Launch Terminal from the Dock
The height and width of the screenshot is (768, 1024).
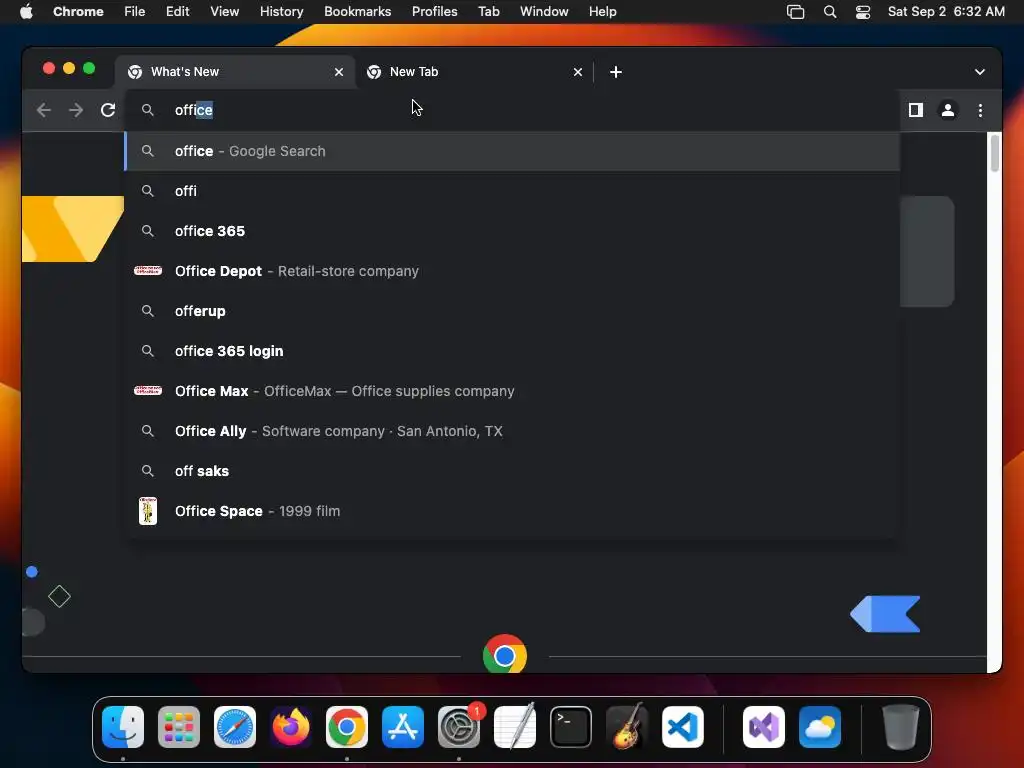tap(571, 727)
